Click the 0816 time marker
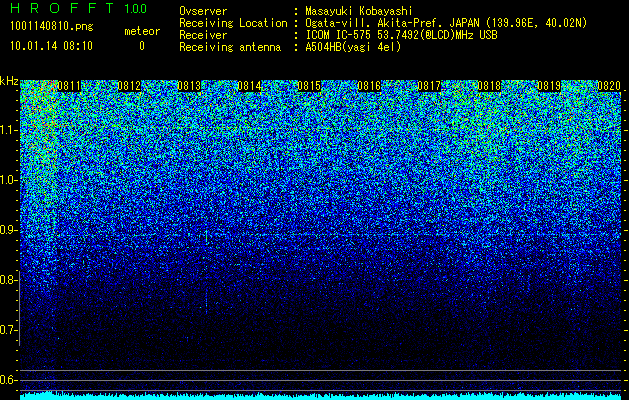 [369, 86]
